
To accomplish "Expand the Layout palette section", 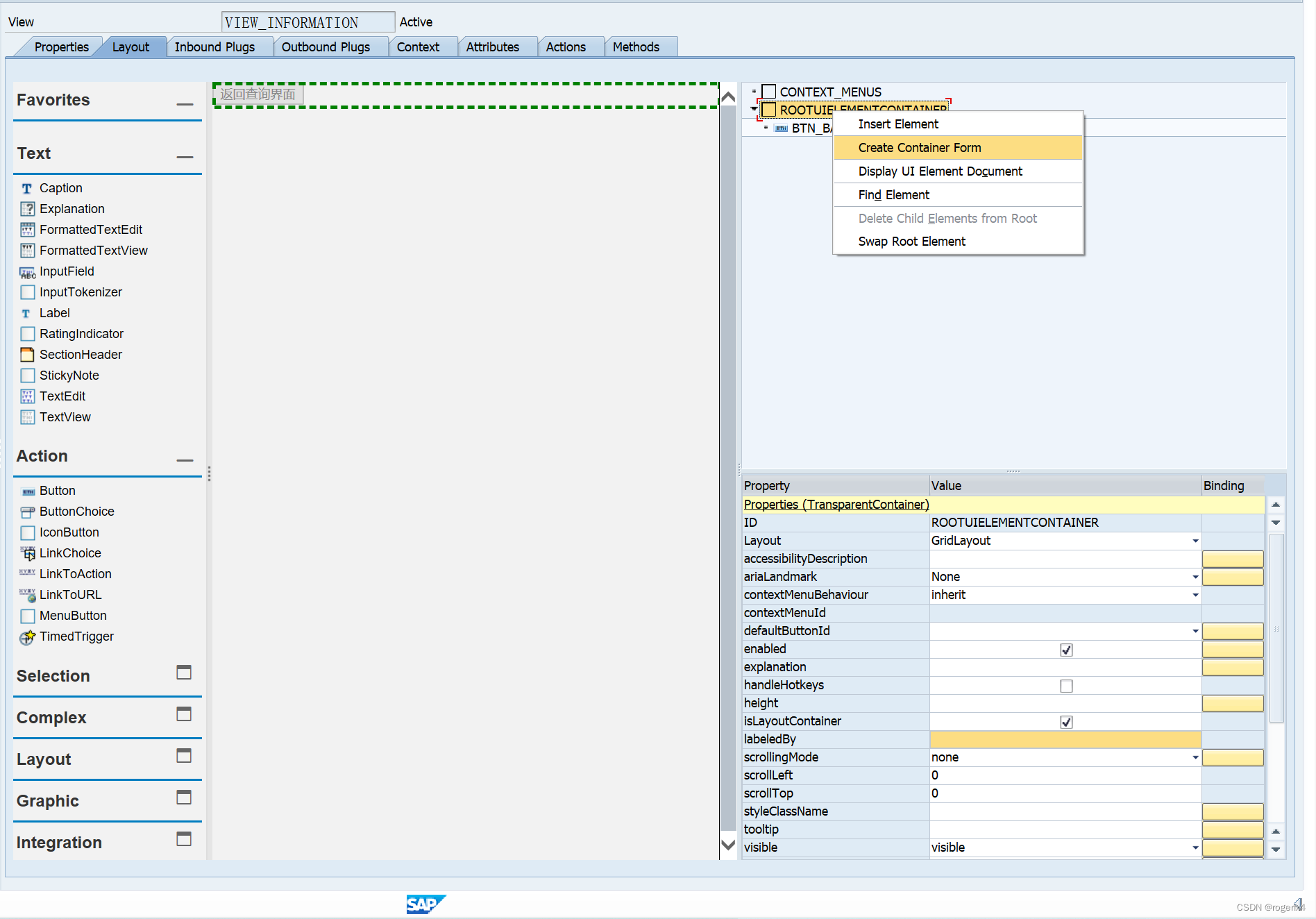I will click(x=184, y=755).
